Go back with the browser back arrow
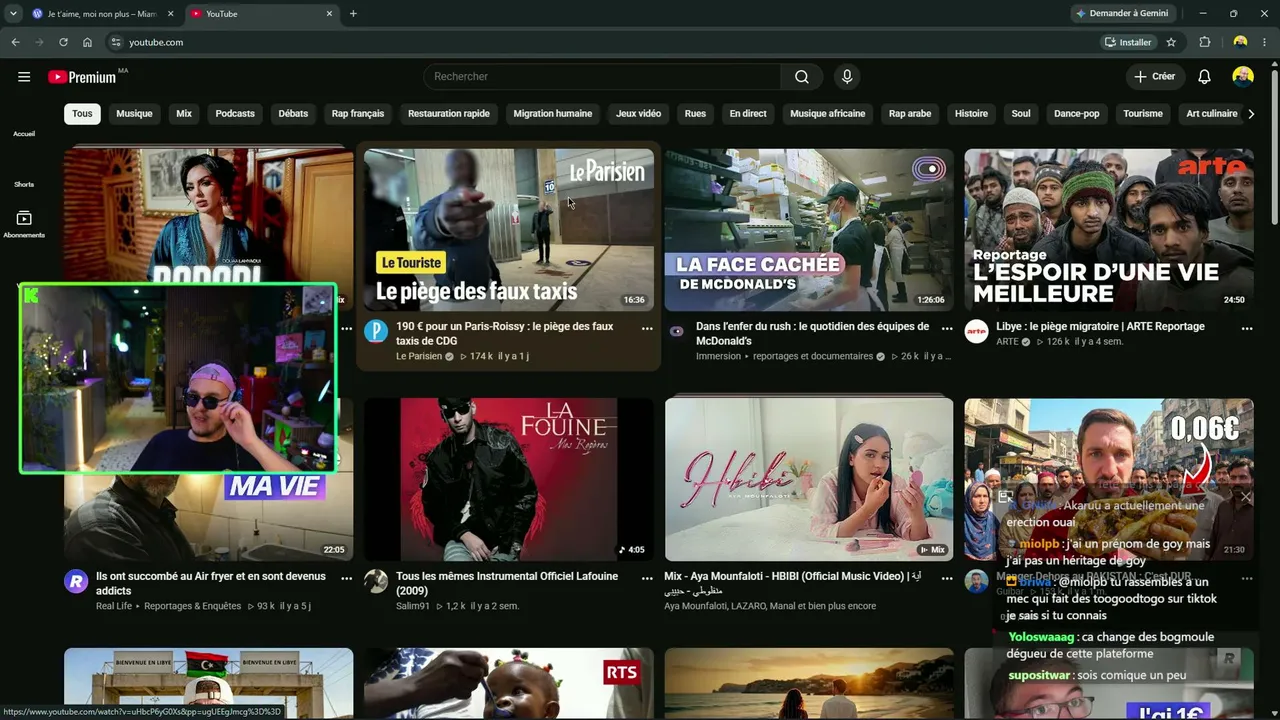 [15, 42]
